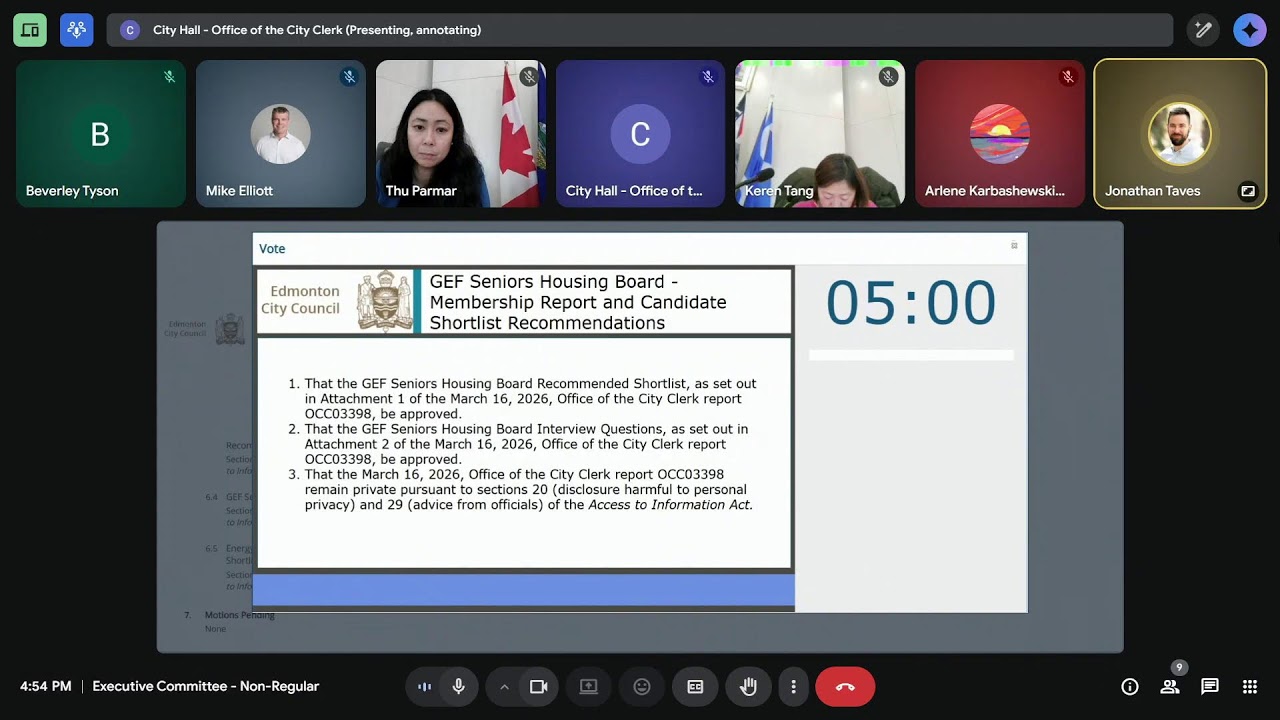Click the Executive Committee - Non-Regular meeting name
This screenshot has width=1280, height=720.
click(x=206, y=686)
